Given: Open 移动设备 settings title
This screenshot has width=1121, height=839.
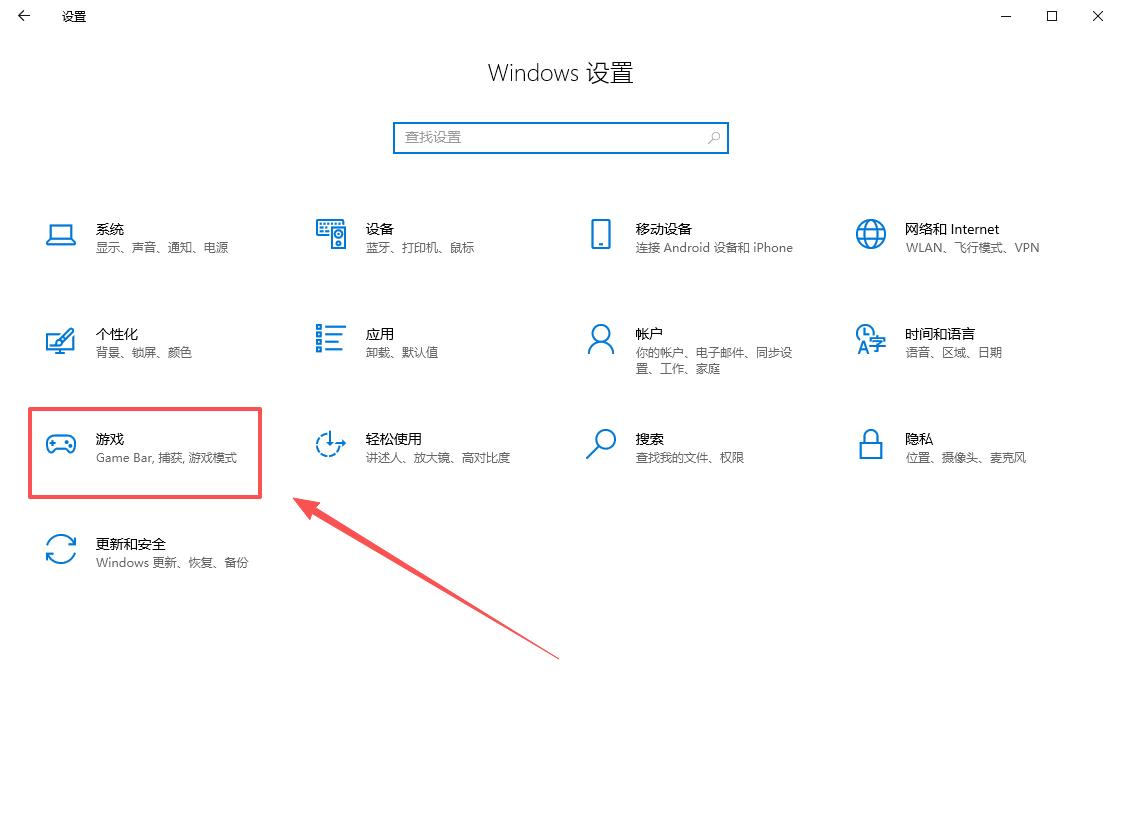Looking at the screenshot, I should click(663, 229).
